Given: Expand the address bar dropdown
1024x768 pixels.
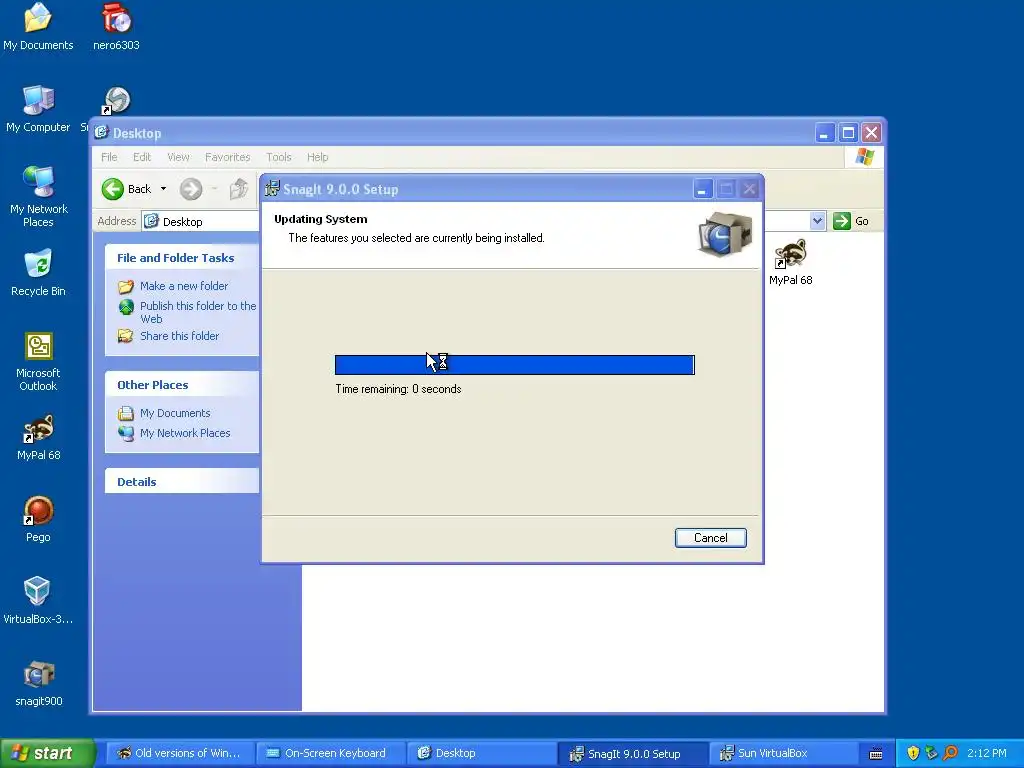Looking at the screenshot, I should (x=817, y=221).
